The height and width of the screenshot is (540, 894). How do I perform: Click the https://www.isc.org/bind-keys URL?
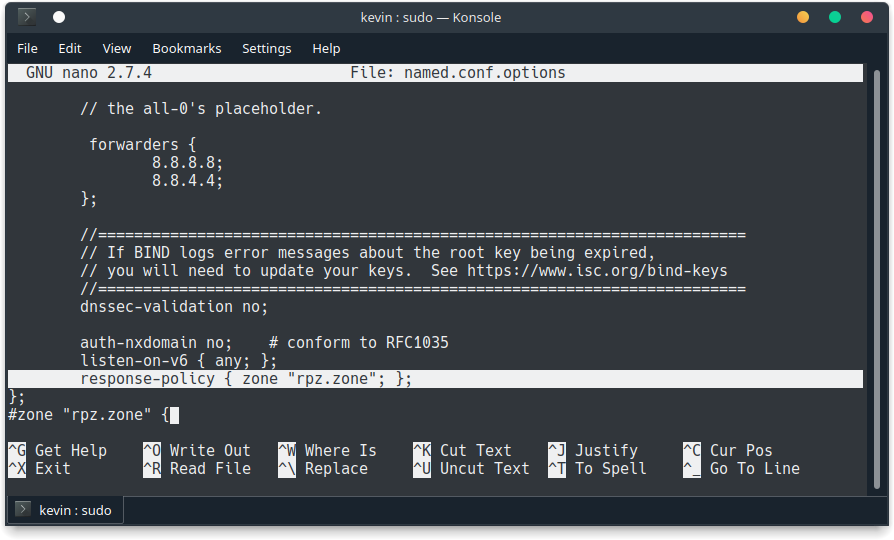597,271
